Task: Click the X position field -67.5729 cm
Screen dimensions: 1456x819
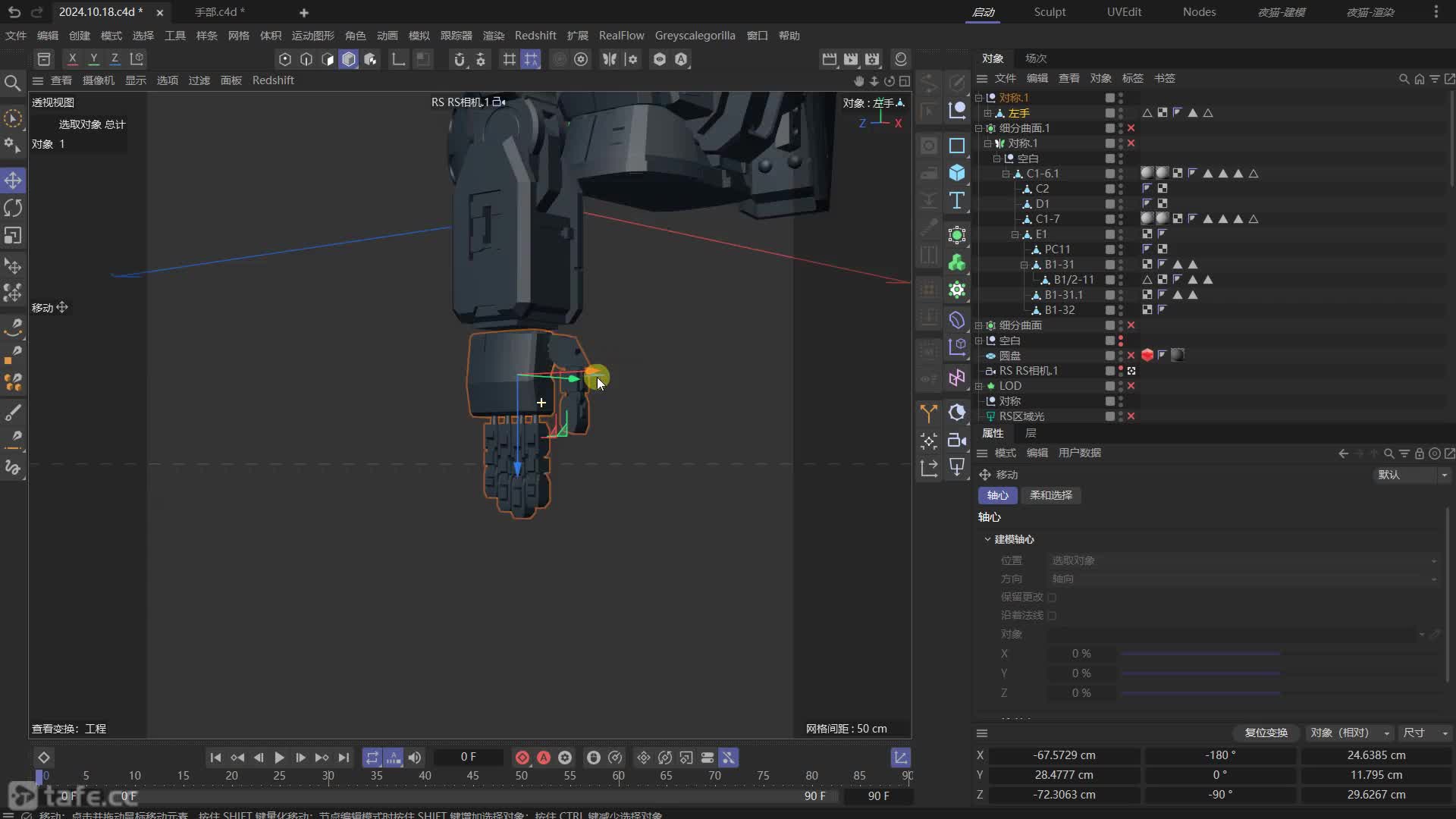Action: 1065,755
